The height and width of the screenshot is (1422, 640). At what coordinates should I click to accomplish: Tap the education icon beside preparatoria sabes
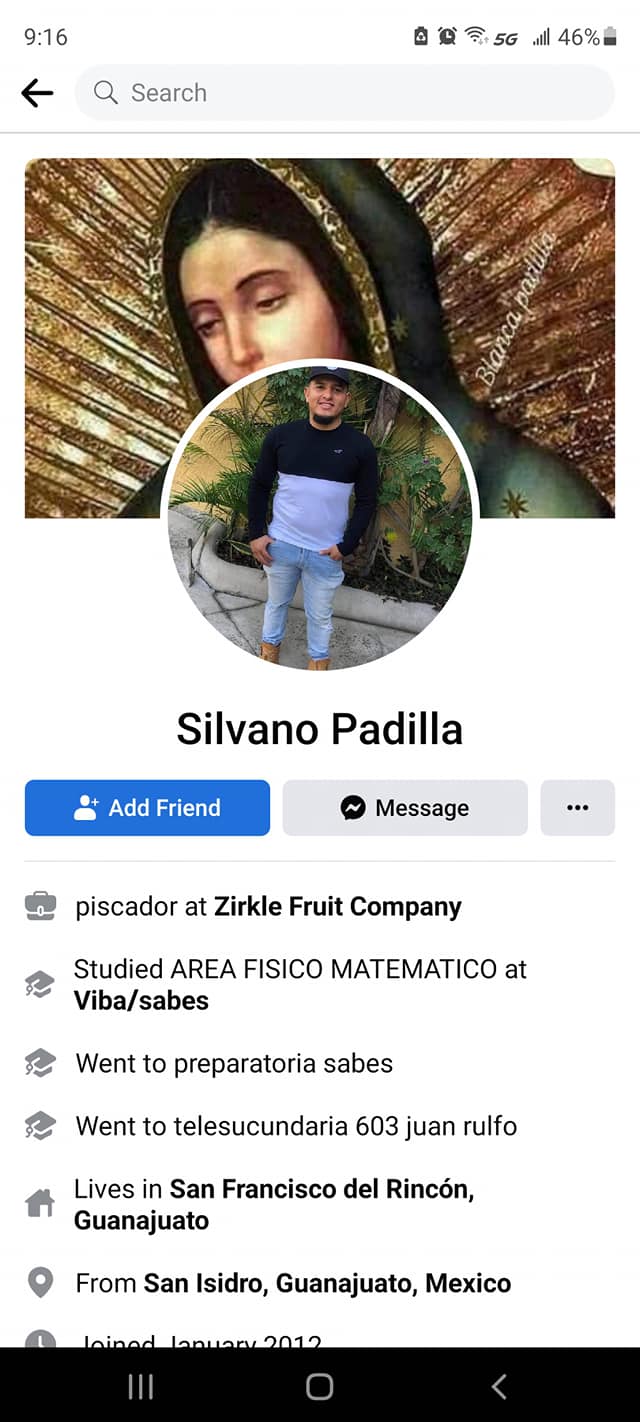40,1063
